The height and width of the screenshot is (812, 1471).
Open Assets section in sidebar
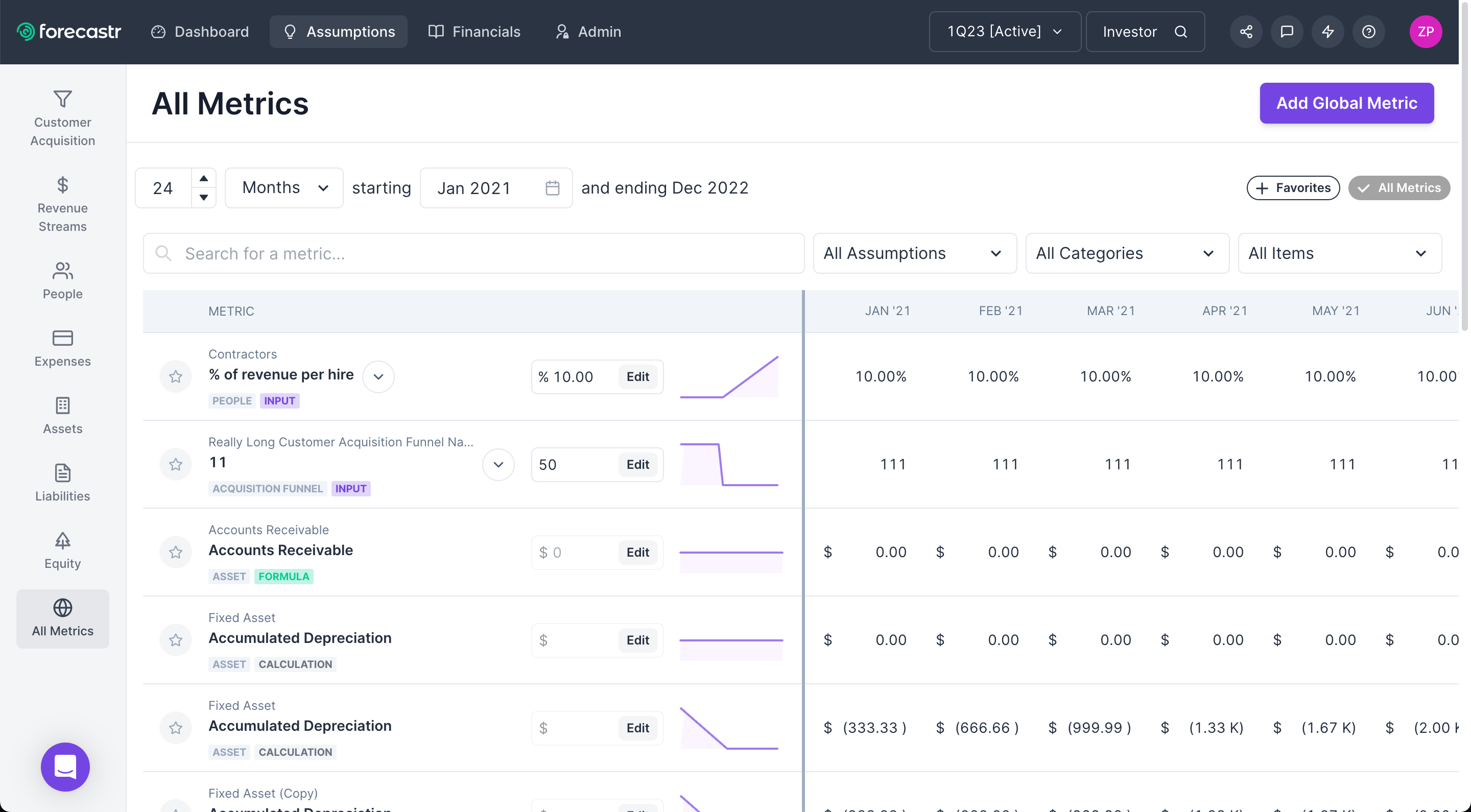coord(63,415)
